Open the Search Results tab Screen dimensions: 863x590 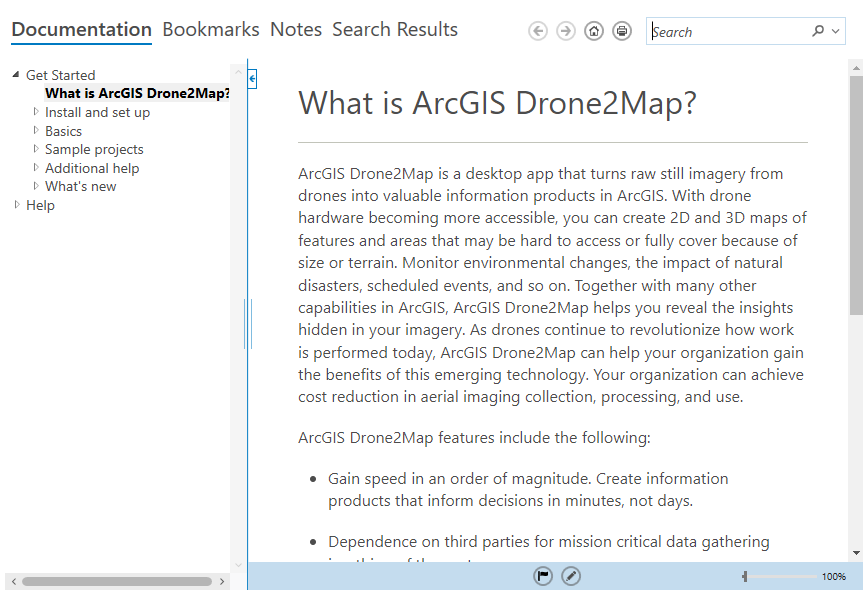395,30
